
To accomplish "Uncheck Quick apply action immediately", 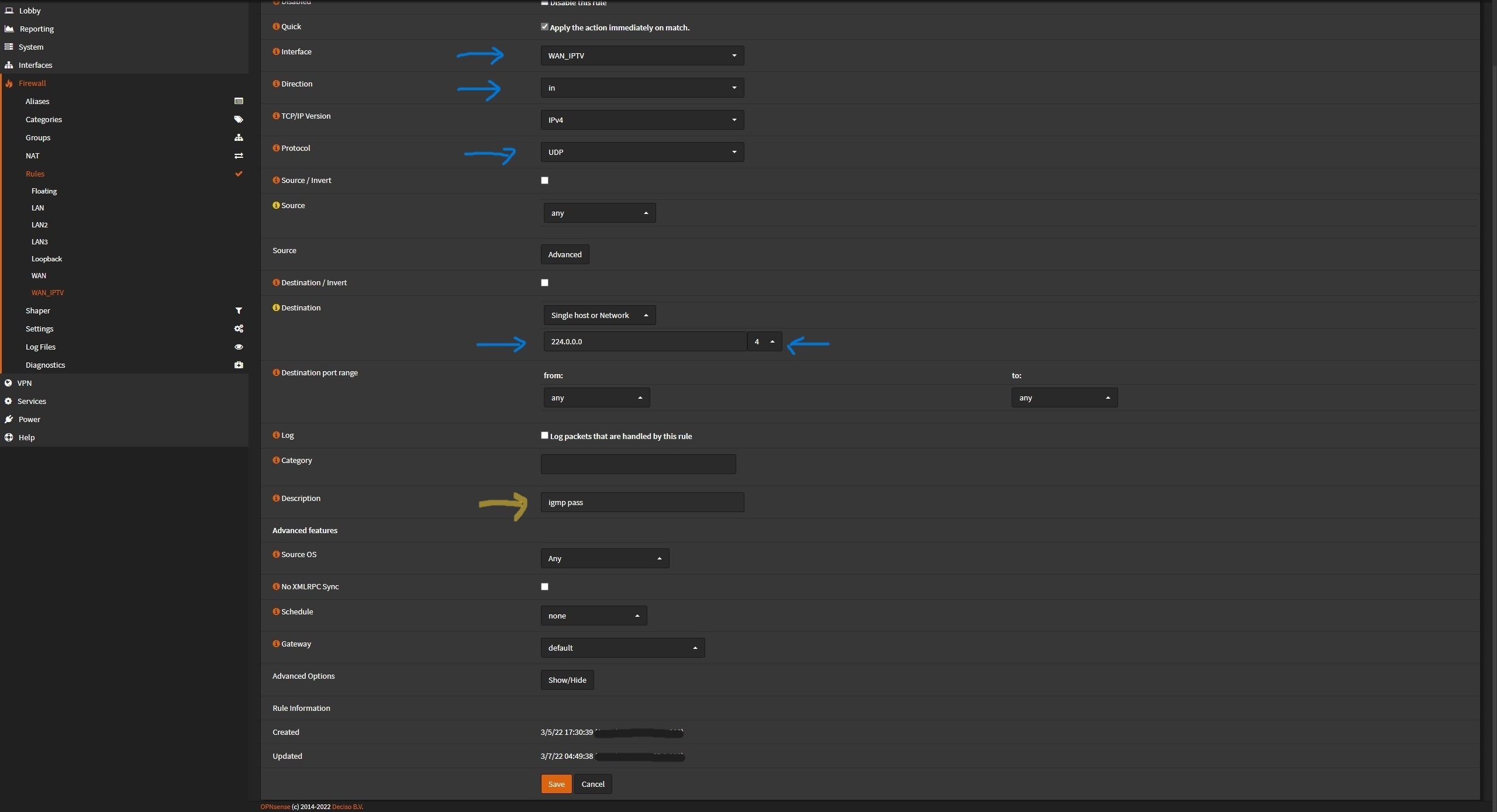I will (x=544, y=27).
